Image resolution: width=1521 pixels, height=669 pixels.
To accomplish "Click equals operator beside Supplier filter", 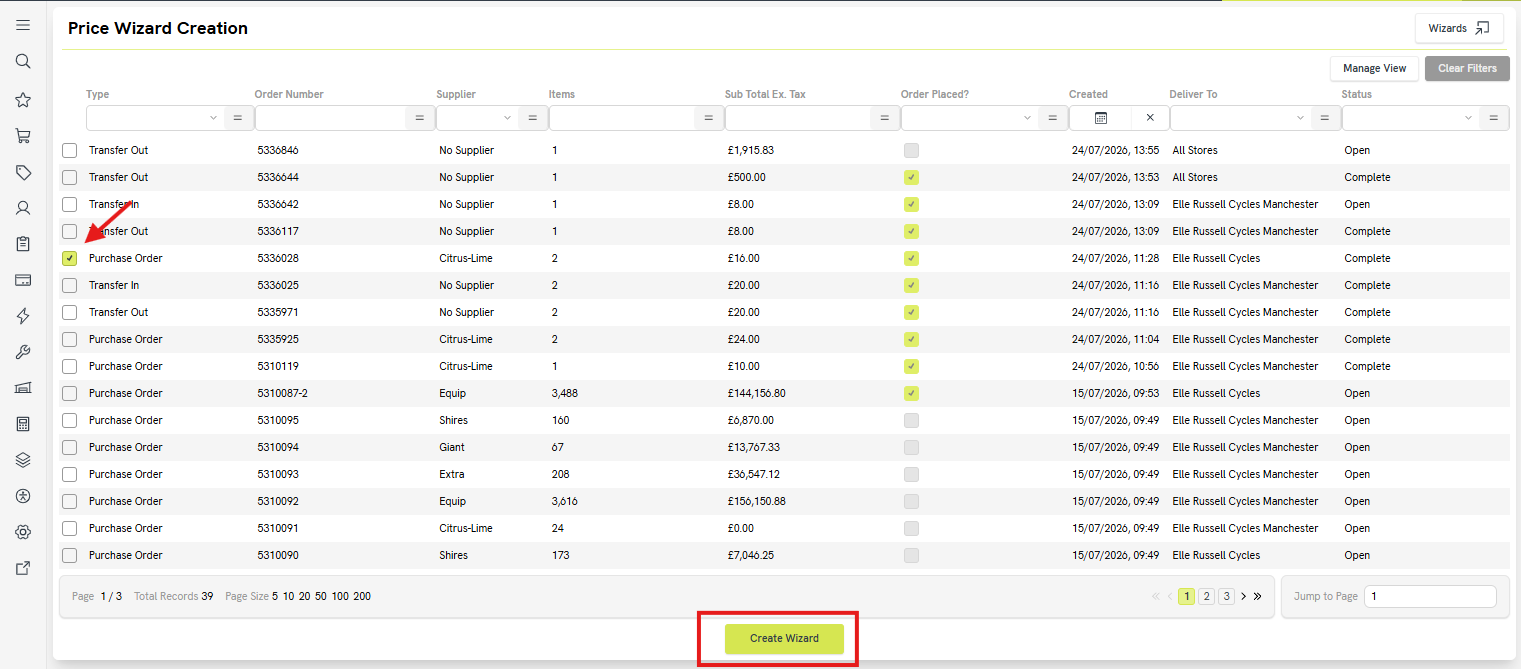I will point(532,118).
